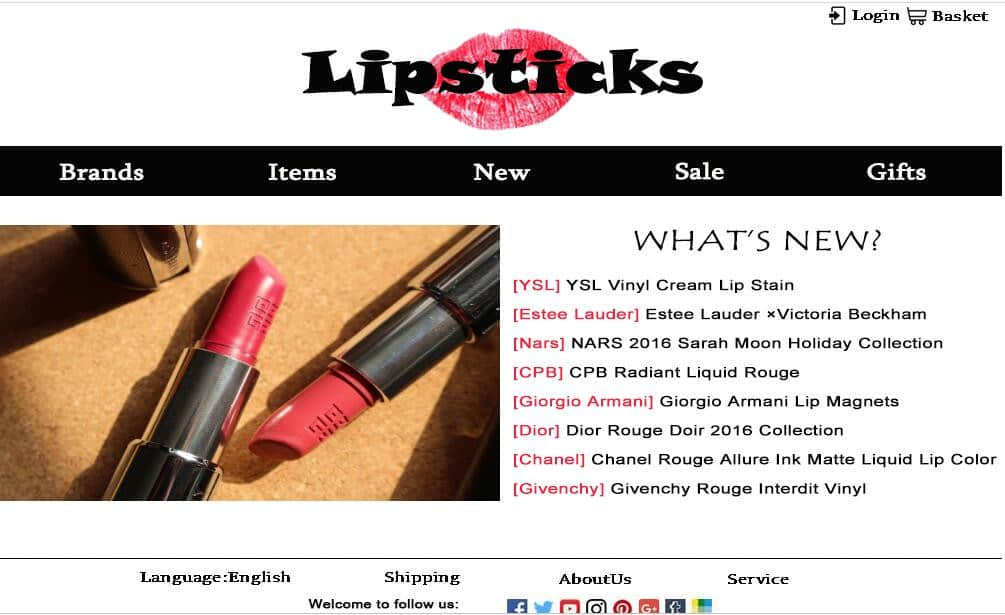Image resolution: width=1005 pixels, height=615 pixels.
Task: Open the Items menu
Action: pyautogui.click(x=302, y=172)
